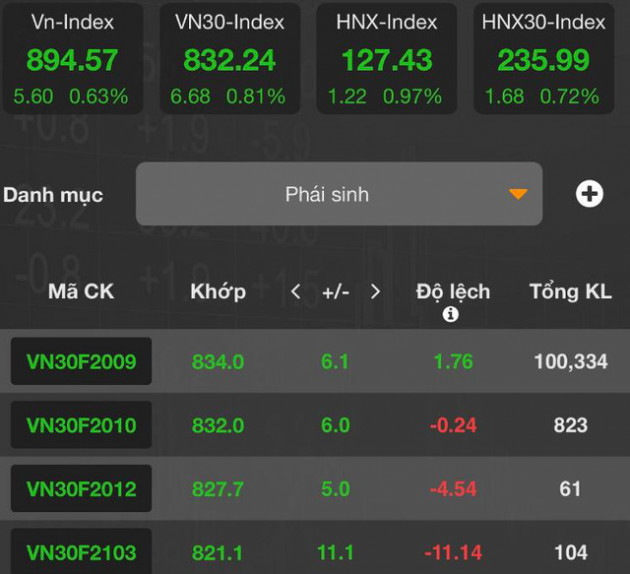Click the HNX-Index value 127.43
The width and height of the screenshot is (630, 574).
click(387, 60)
